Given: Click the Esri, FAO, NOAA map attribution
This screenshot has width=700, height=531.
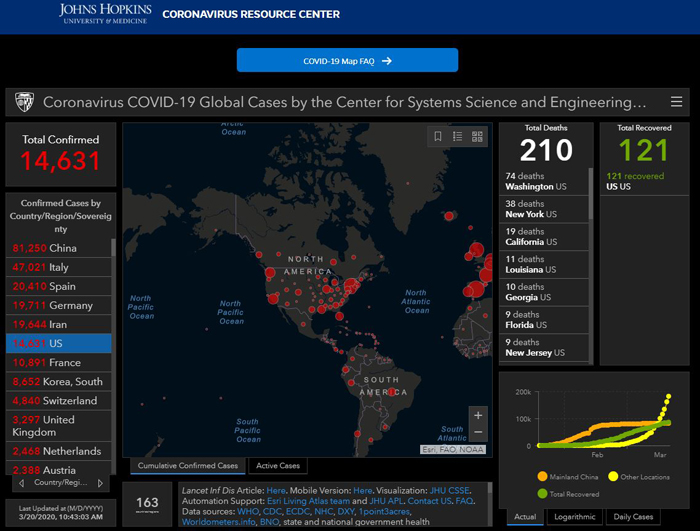Looking at the screenshot, I should click(x=453, y=449).
